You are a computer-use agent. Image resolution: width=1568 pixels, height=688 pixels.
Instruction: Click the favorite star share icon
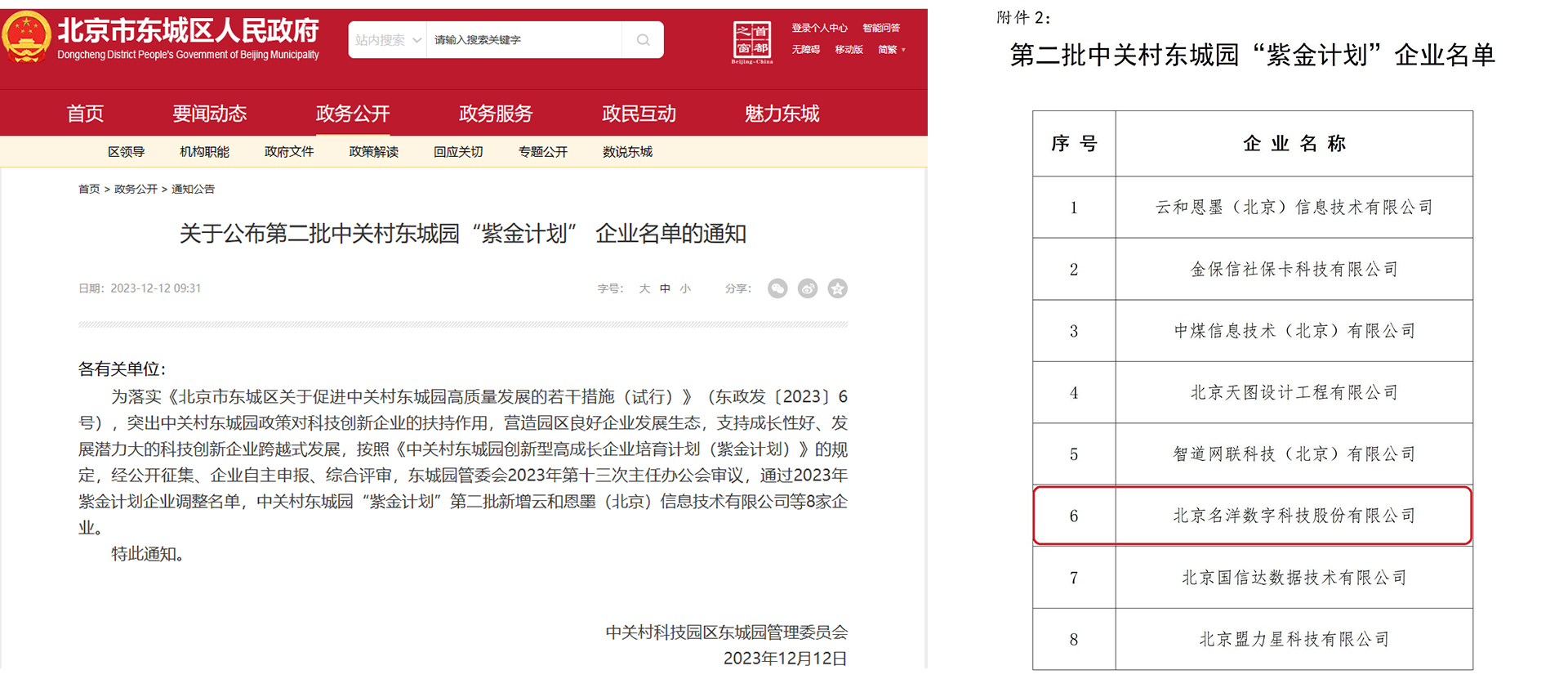(838, 288)
